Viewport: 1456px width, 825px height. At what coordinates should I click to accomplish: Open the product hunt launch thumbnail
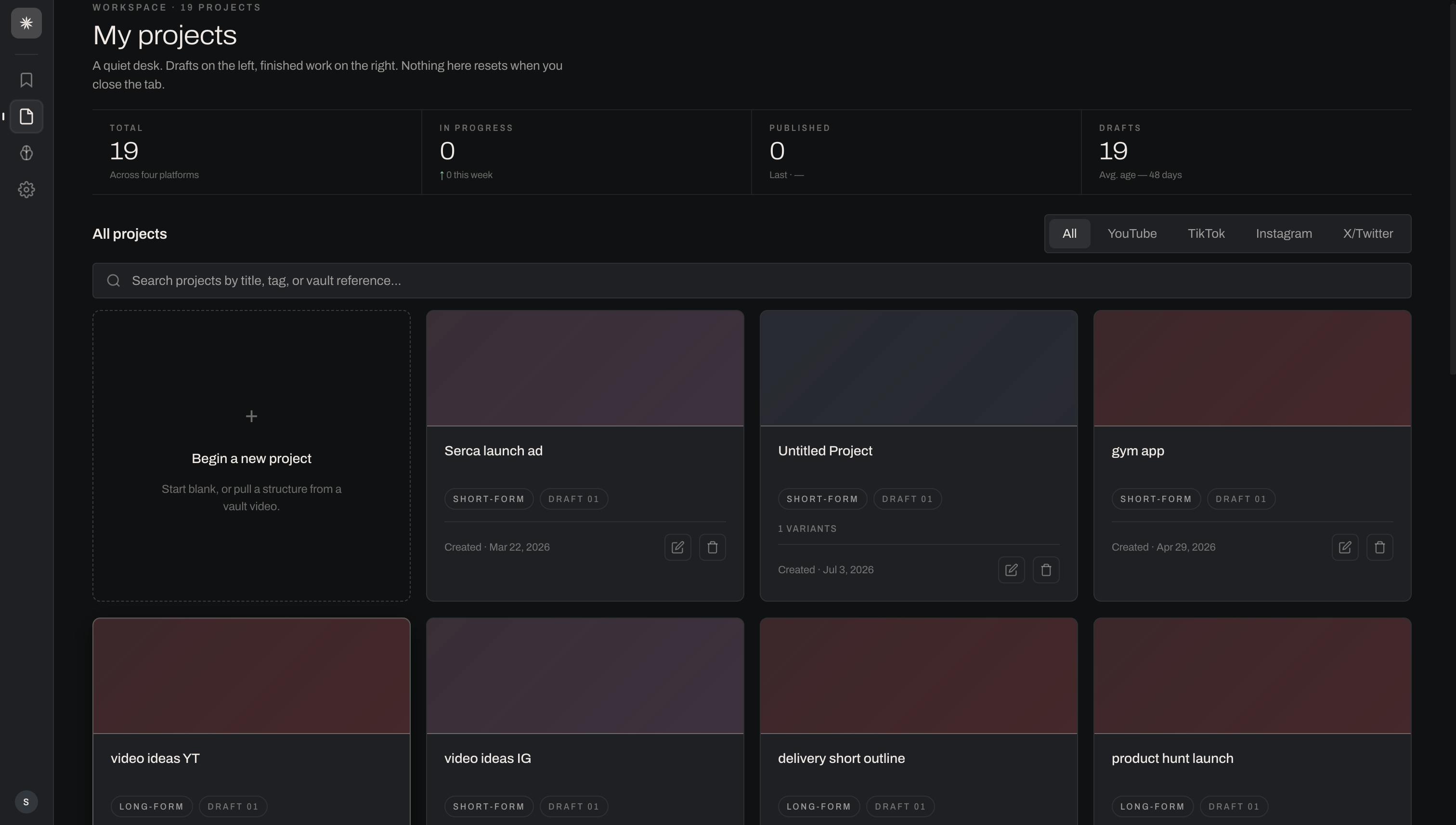(1252, 675)
